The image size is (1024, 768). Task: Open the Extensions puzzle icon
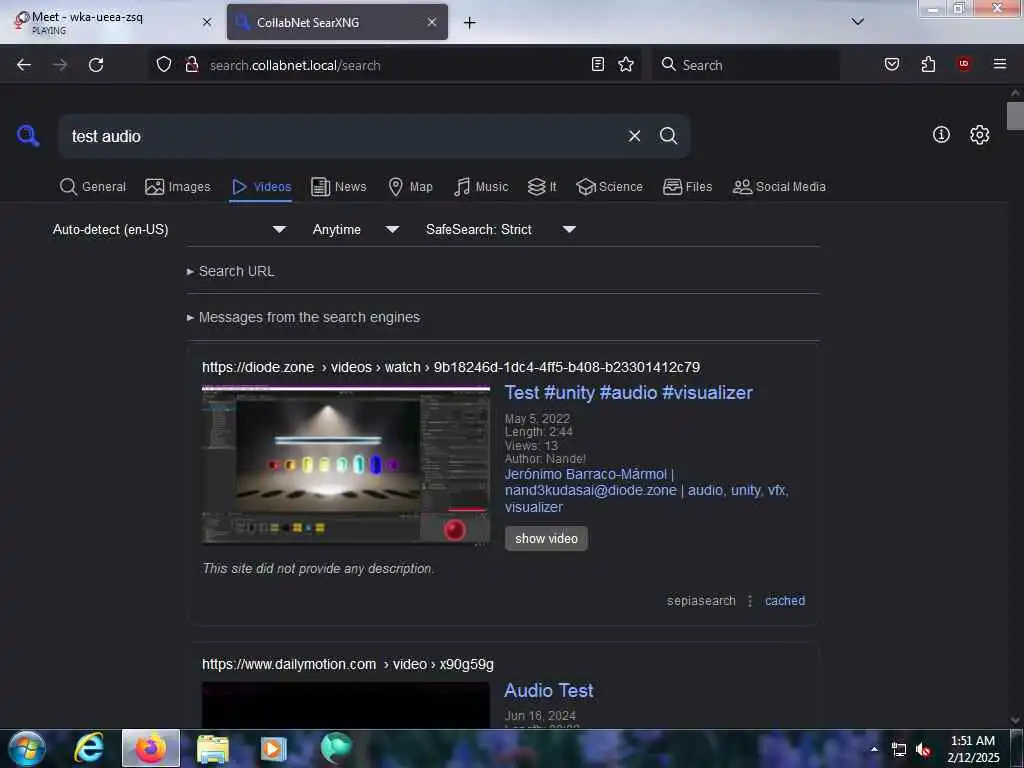pos(928,64)
